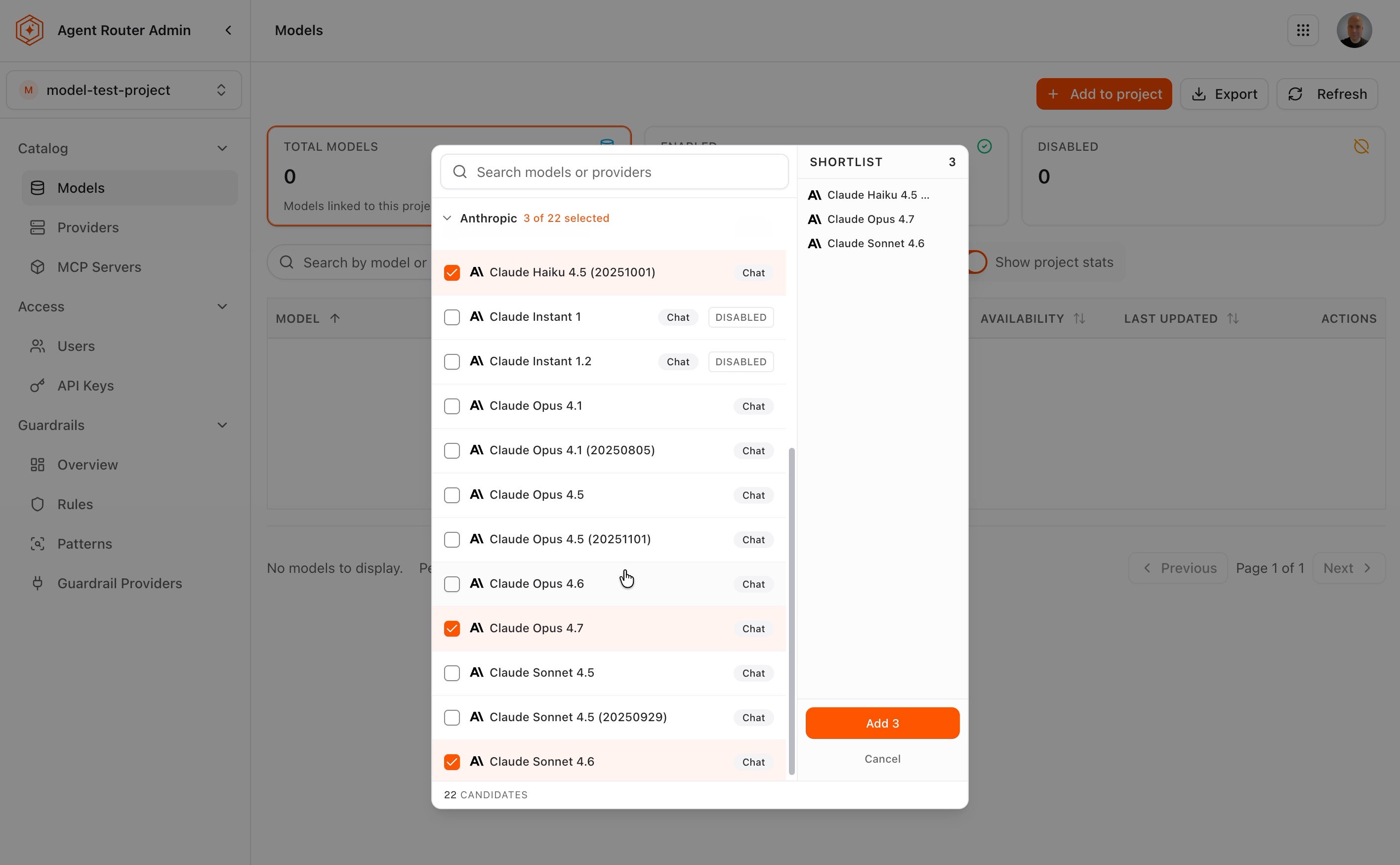Screen dimensions: 1400x865
Task: Uncheck Claude Haiku 4.5 (20251001) checkbox
Action: pos(452,272)
